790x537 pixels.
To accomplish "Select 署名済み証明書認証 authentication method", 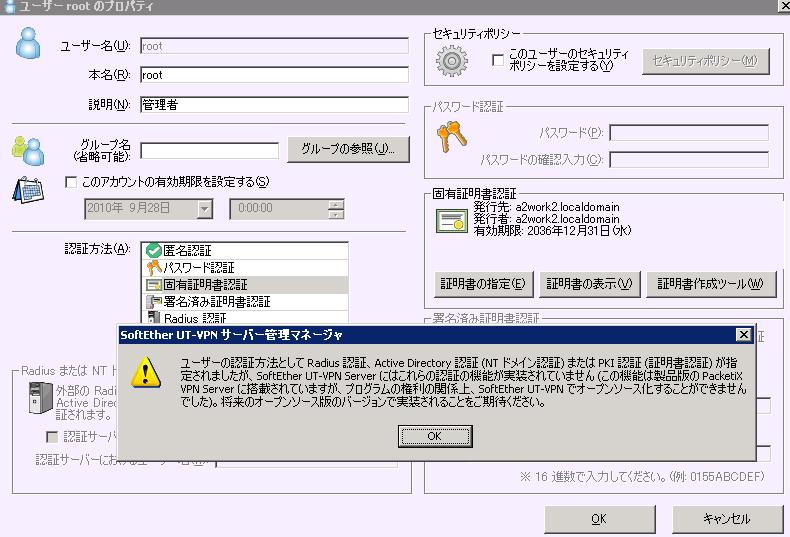I will [x=245, y=302].
